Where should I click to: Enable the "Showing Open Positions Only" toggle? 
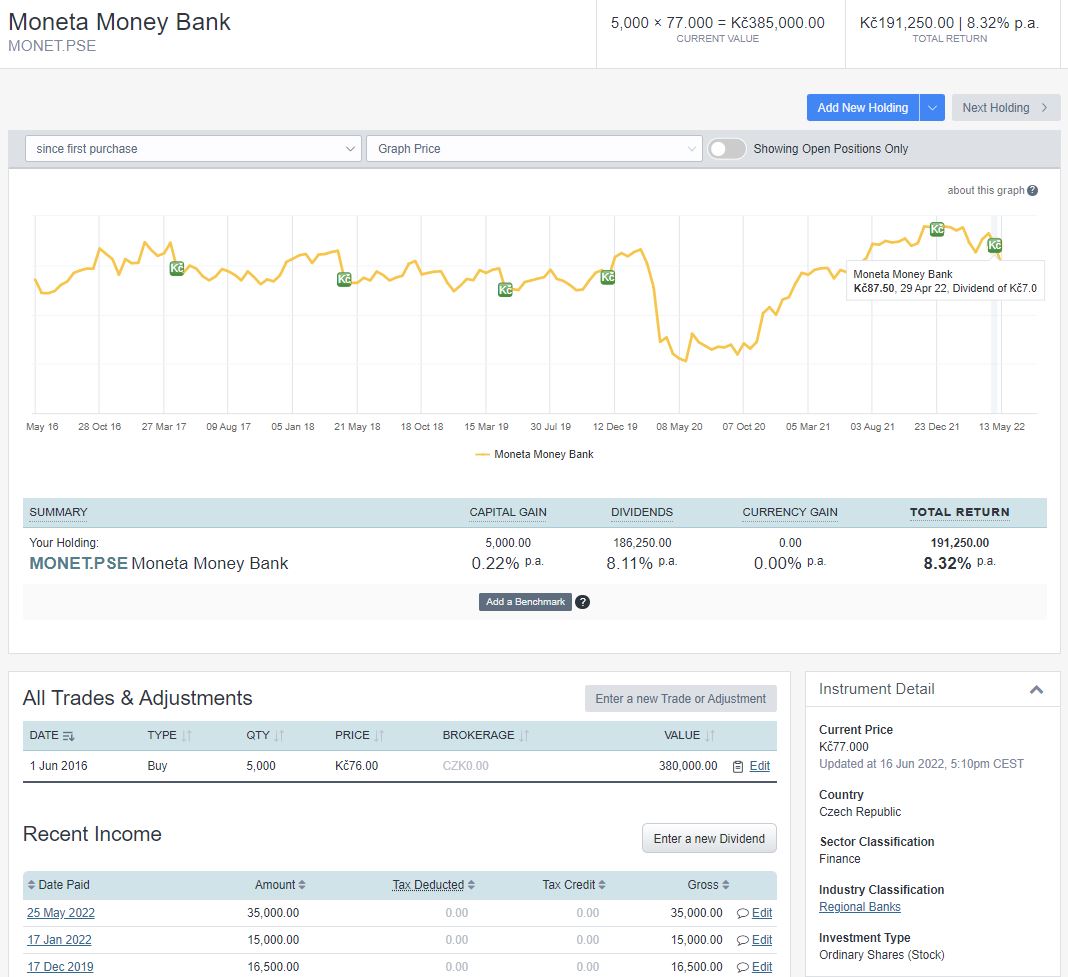click(727, 147)
